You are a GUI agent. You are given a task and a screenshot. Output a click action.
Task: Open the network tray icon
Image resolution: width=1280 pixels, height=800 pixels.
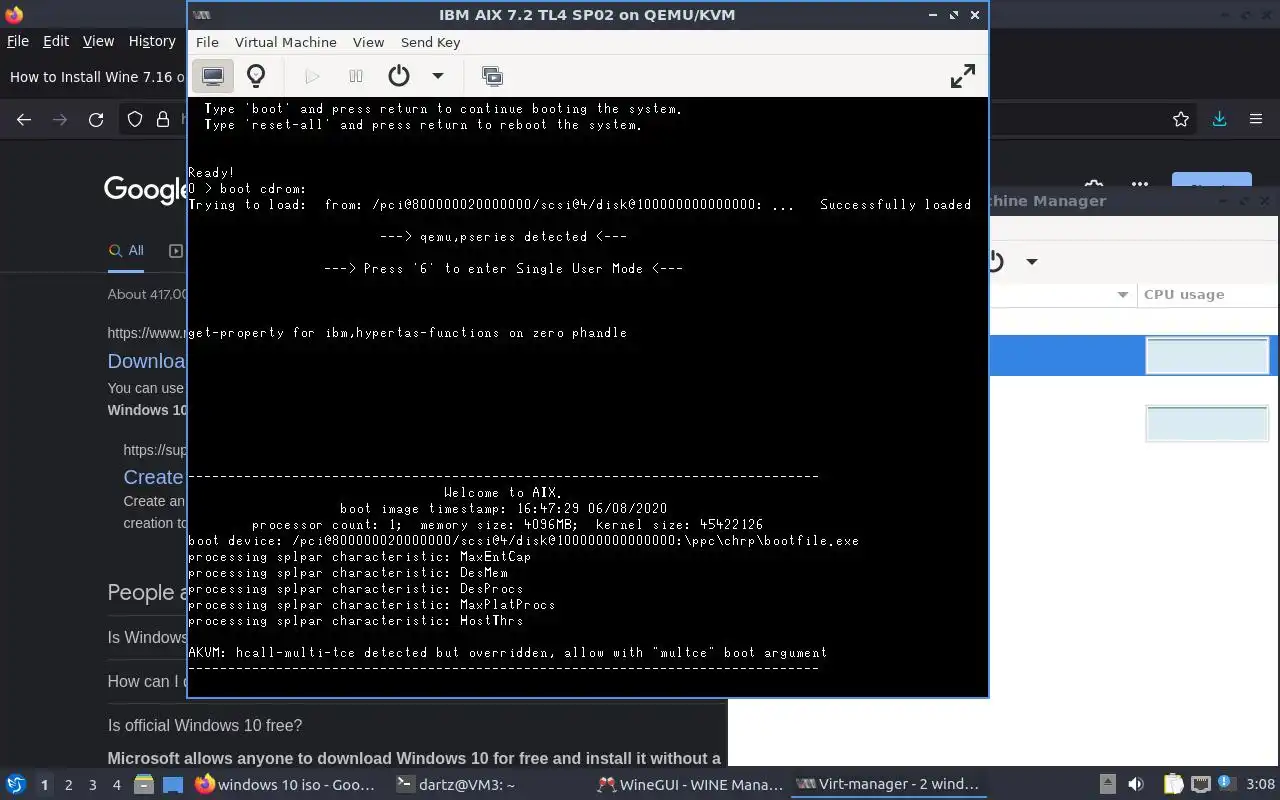(1201, 785)
